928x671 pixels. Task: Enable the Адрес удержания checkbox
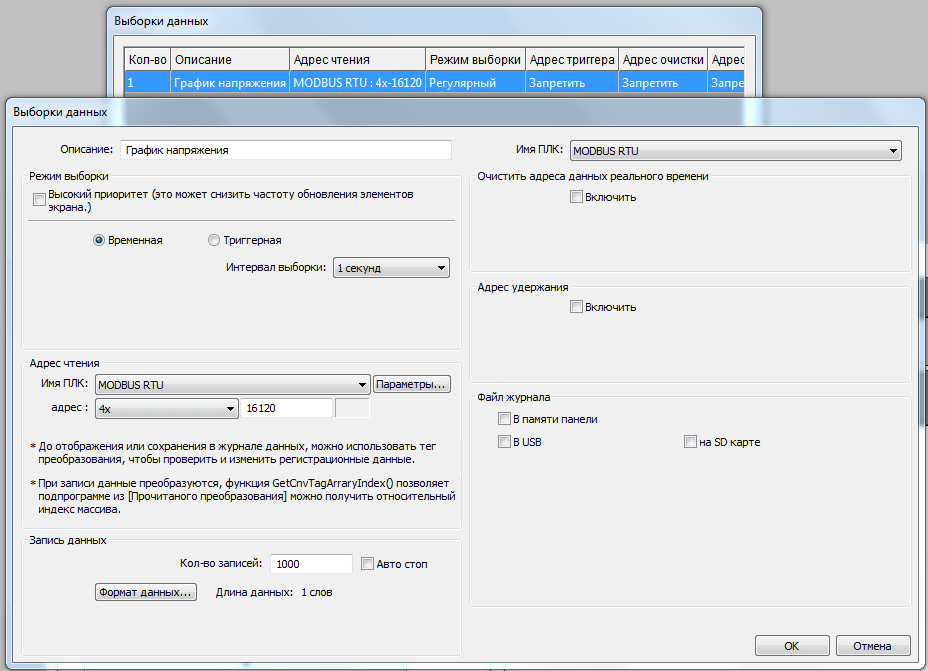coord(576,307)
